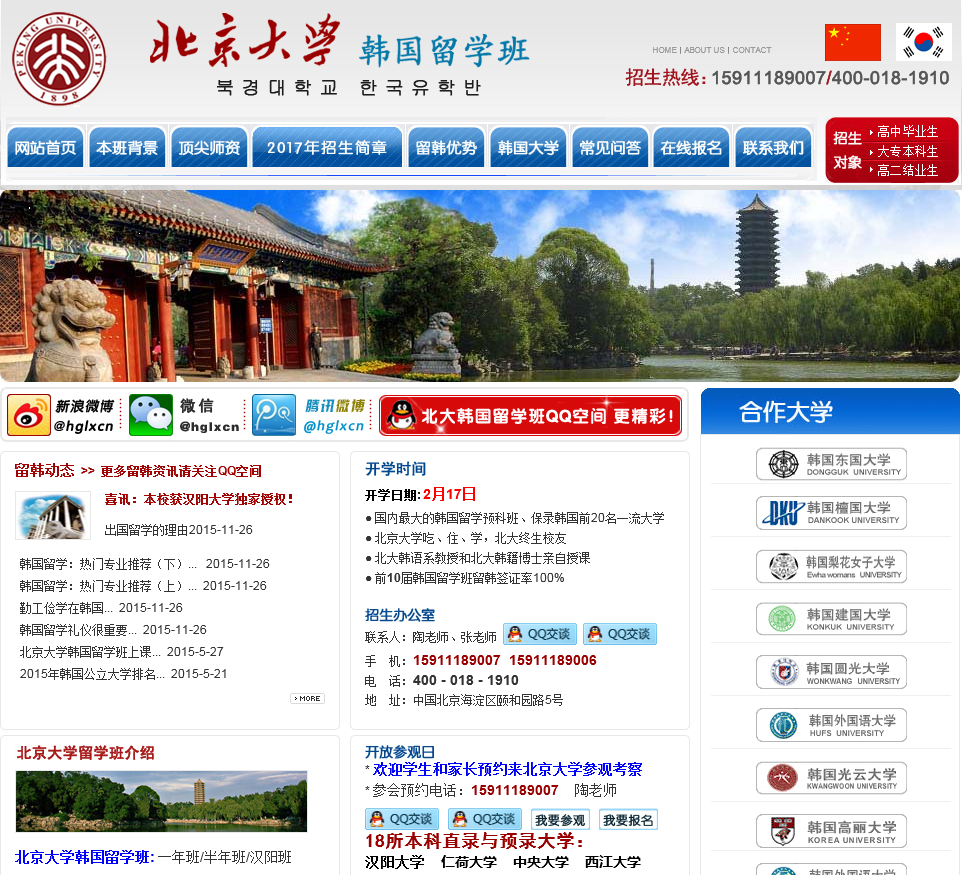The height and width of the screenshot is (875, 962).
Task: Open 在线报名 navigation tab
Action: [691, 147]
